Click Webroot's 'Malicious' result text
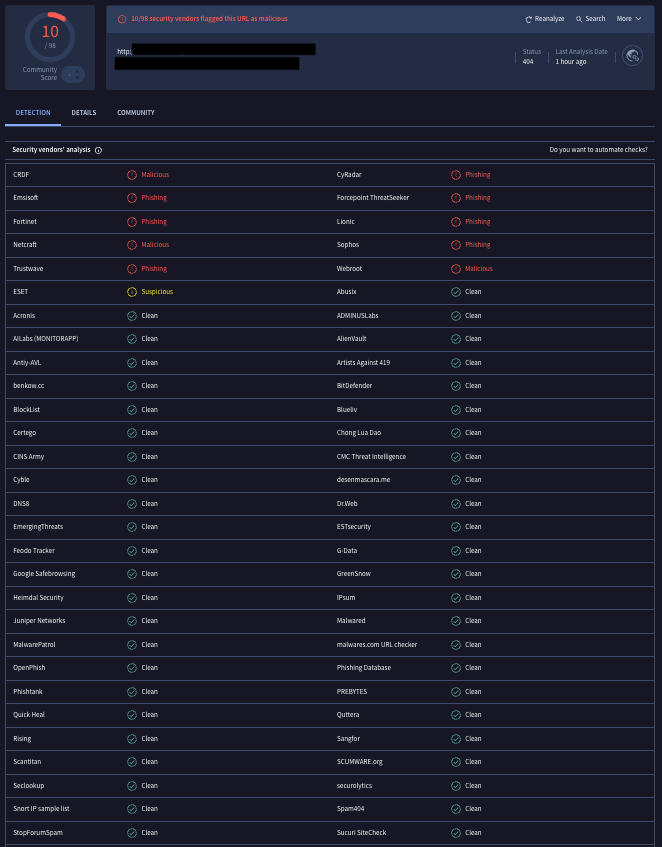The height and width of the screenshot is (847, 662). pos(479,268)
